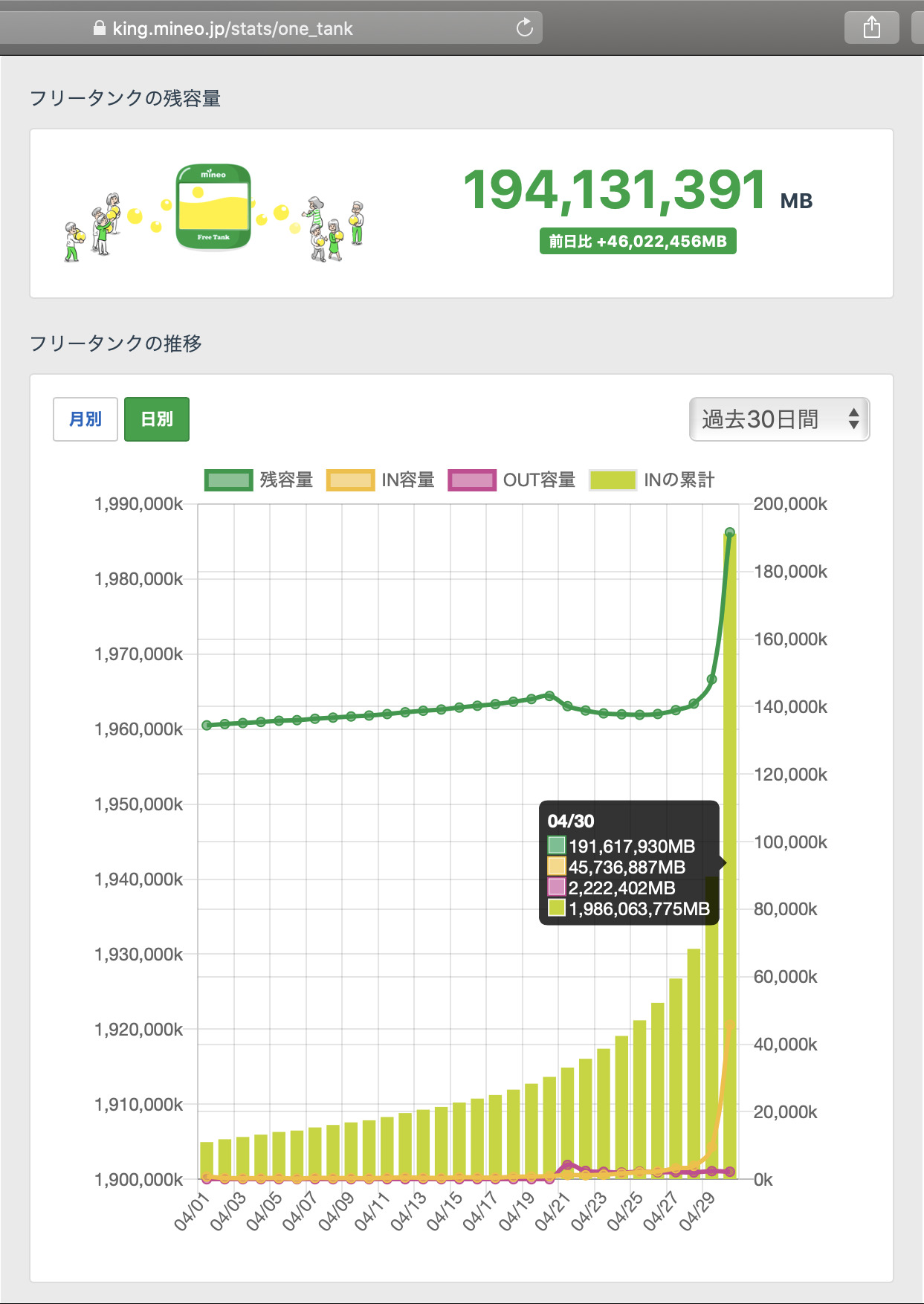Open the 過去30日間 period dropdown
The height and width of the screenshot is (1304, 924).
779,419
